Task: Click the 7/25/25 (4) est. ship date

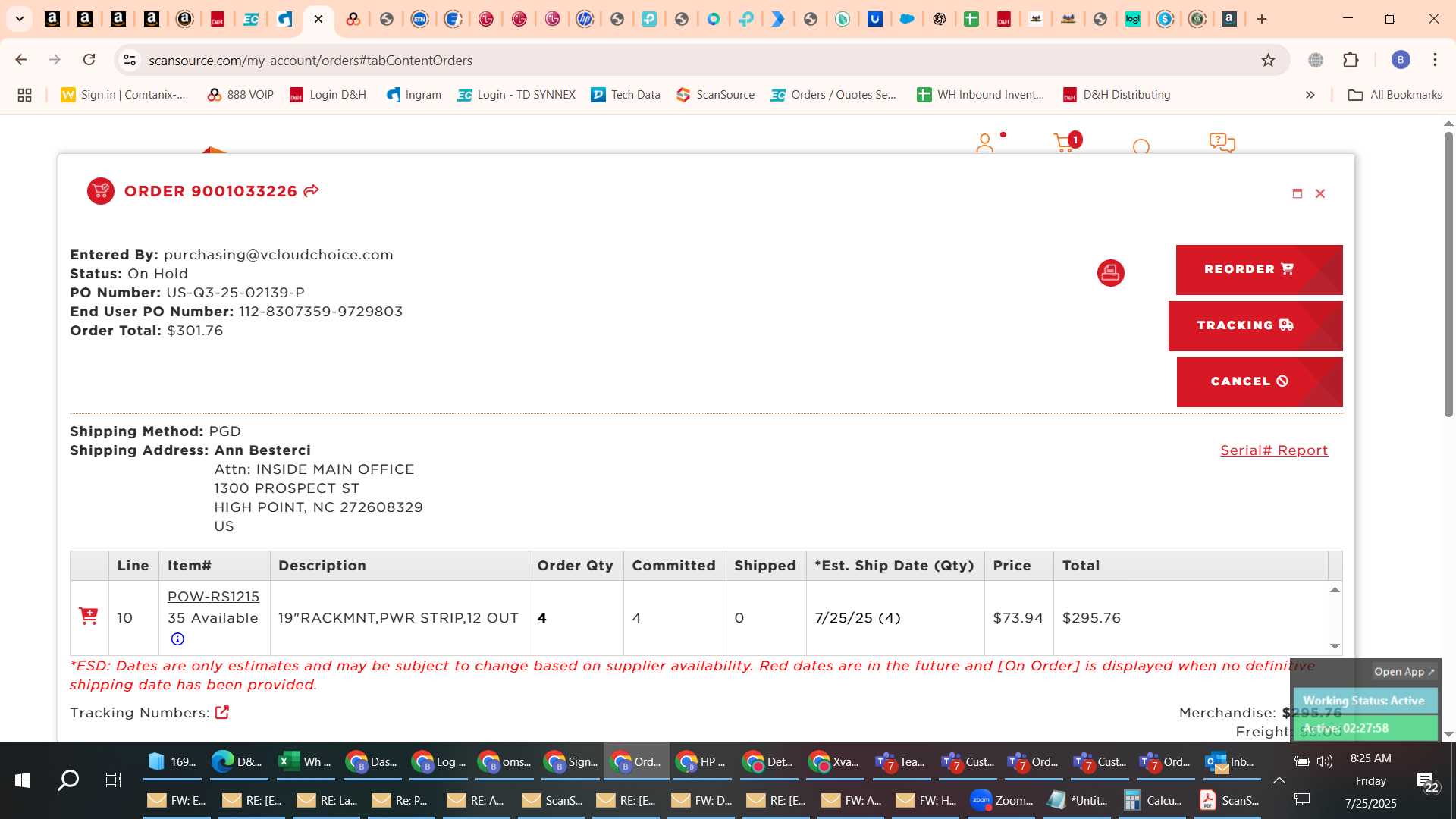Action: tap(858, 618)
